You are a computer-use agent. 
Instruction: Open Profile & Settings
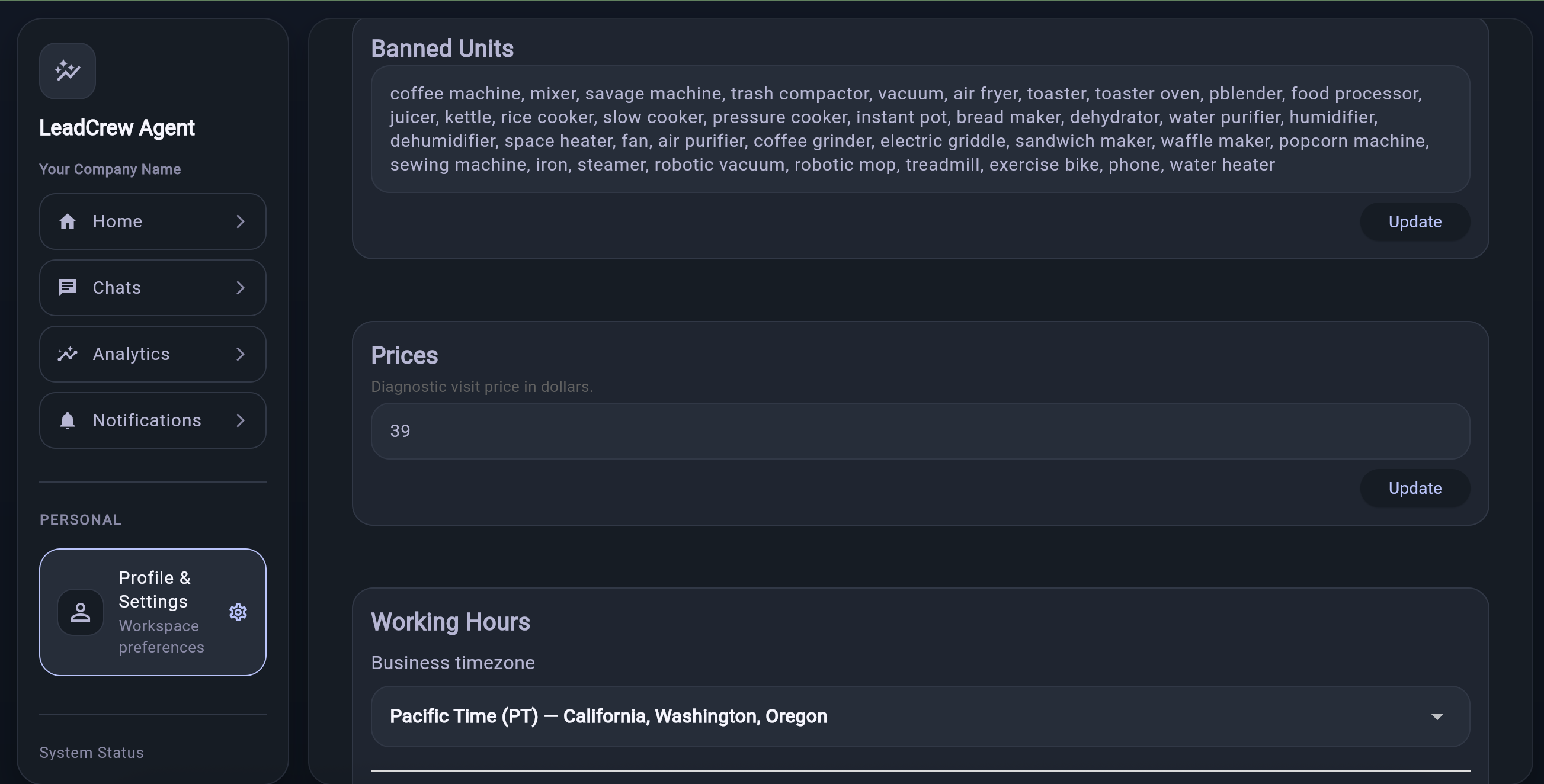[x=153, y=612]
